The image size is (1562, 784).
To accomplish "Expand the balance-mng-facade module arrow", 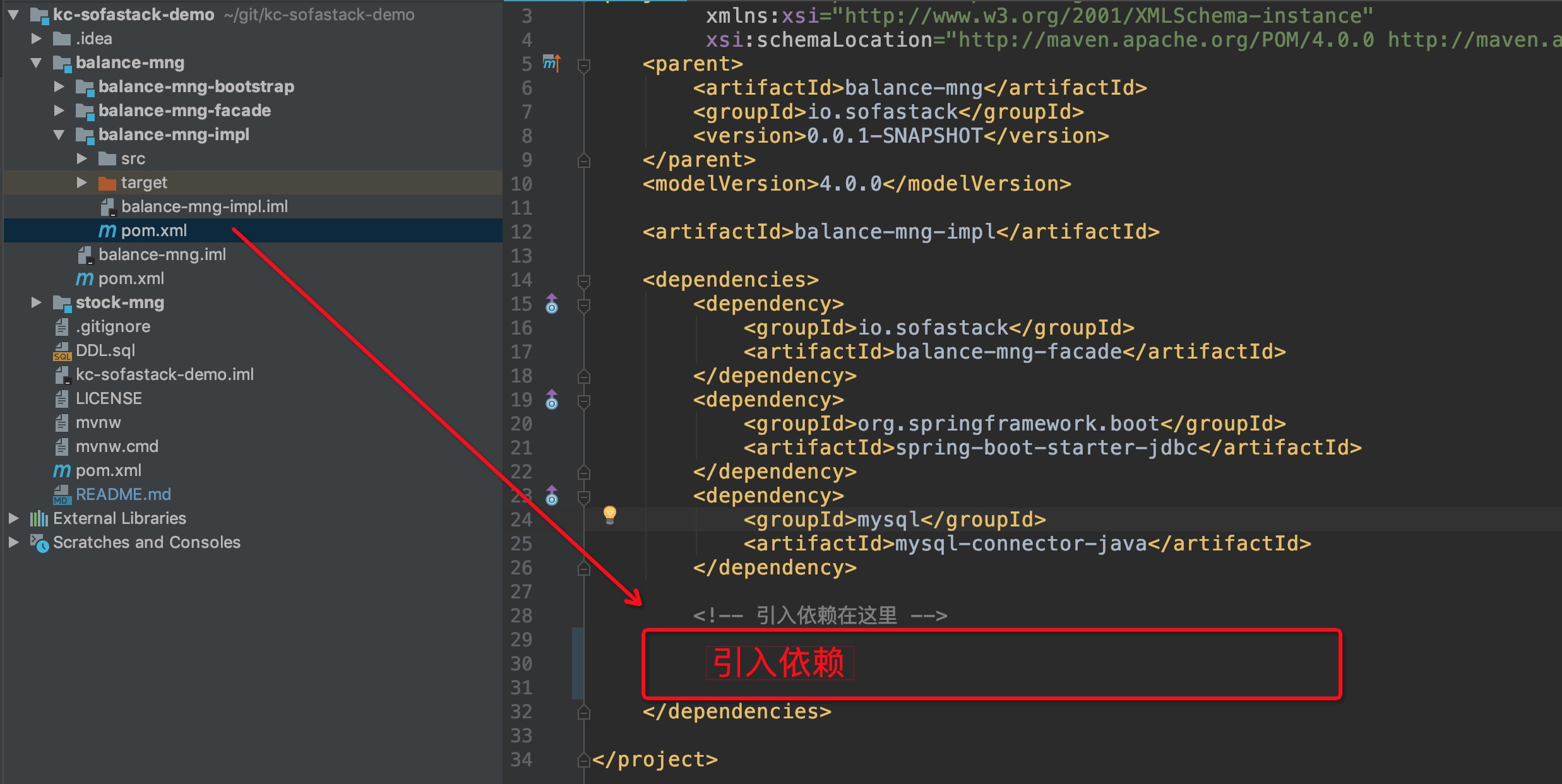I will pos(59,110).
